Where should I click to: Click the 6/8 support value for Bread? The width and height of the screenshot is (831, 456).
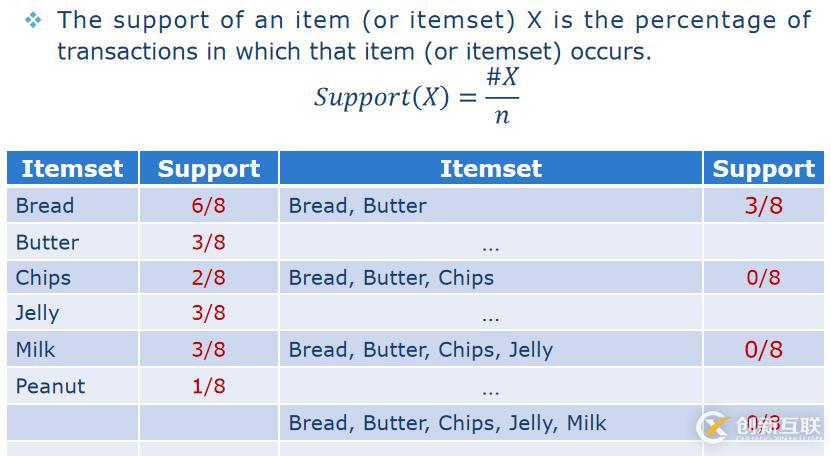[208, 206]
